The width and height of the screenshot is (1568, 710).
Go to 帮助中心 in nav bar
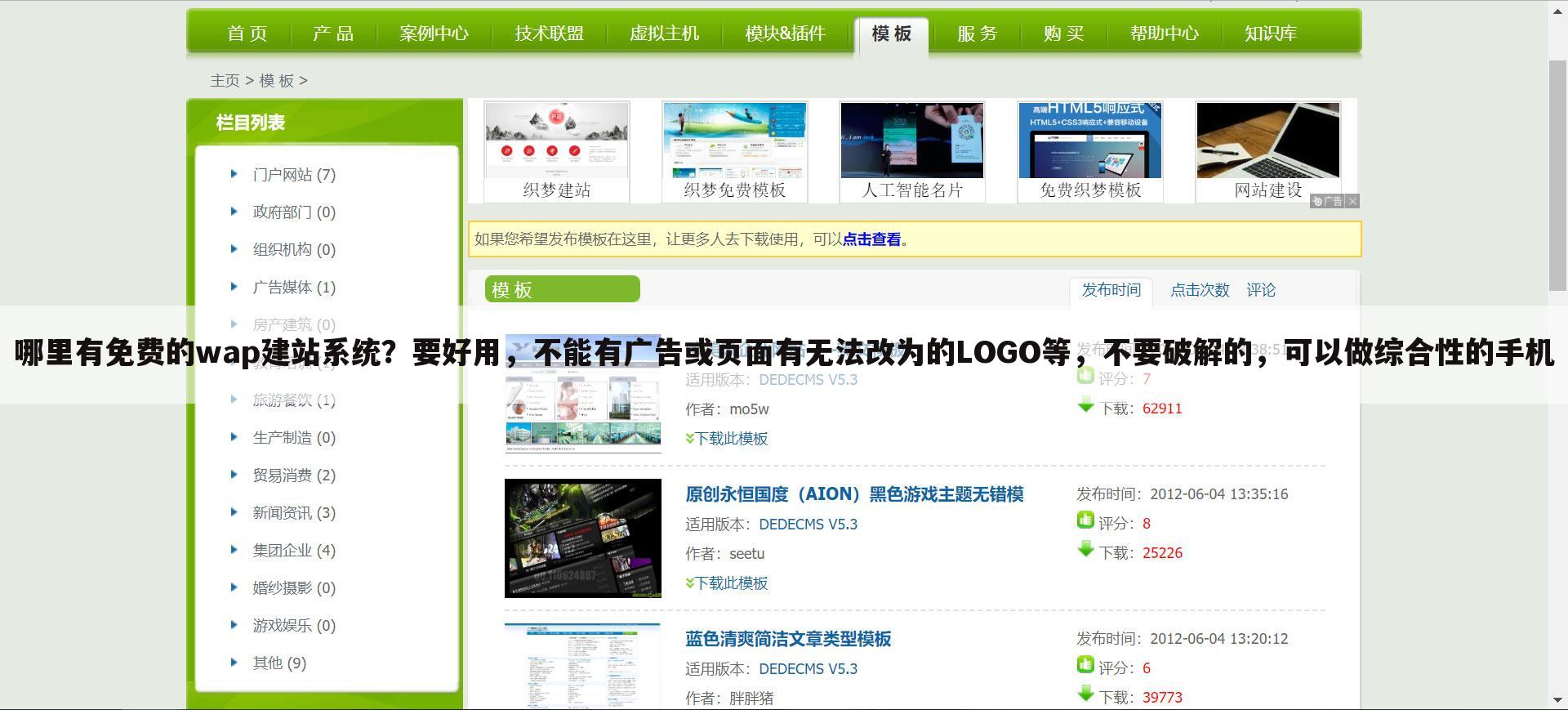pos(1165,33)
